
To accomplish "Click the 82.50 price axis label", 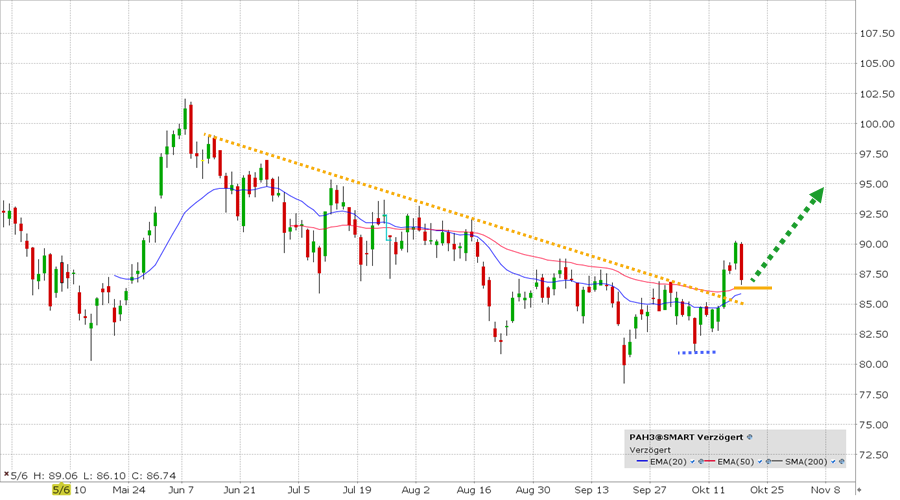I will [x=876, y=335].
